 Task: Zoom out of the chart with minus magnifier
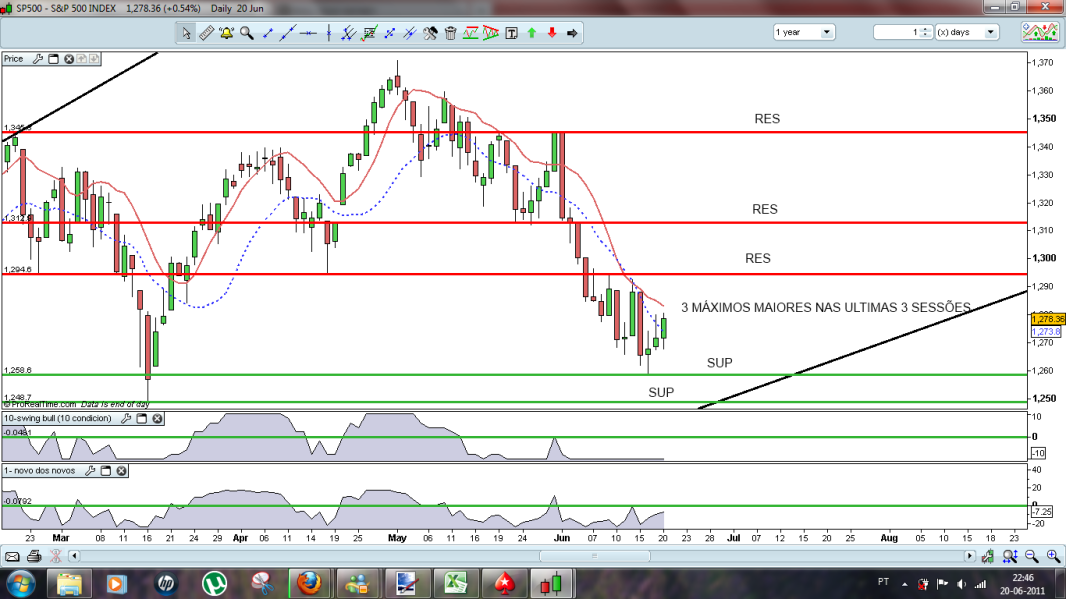pos(1030,555)
